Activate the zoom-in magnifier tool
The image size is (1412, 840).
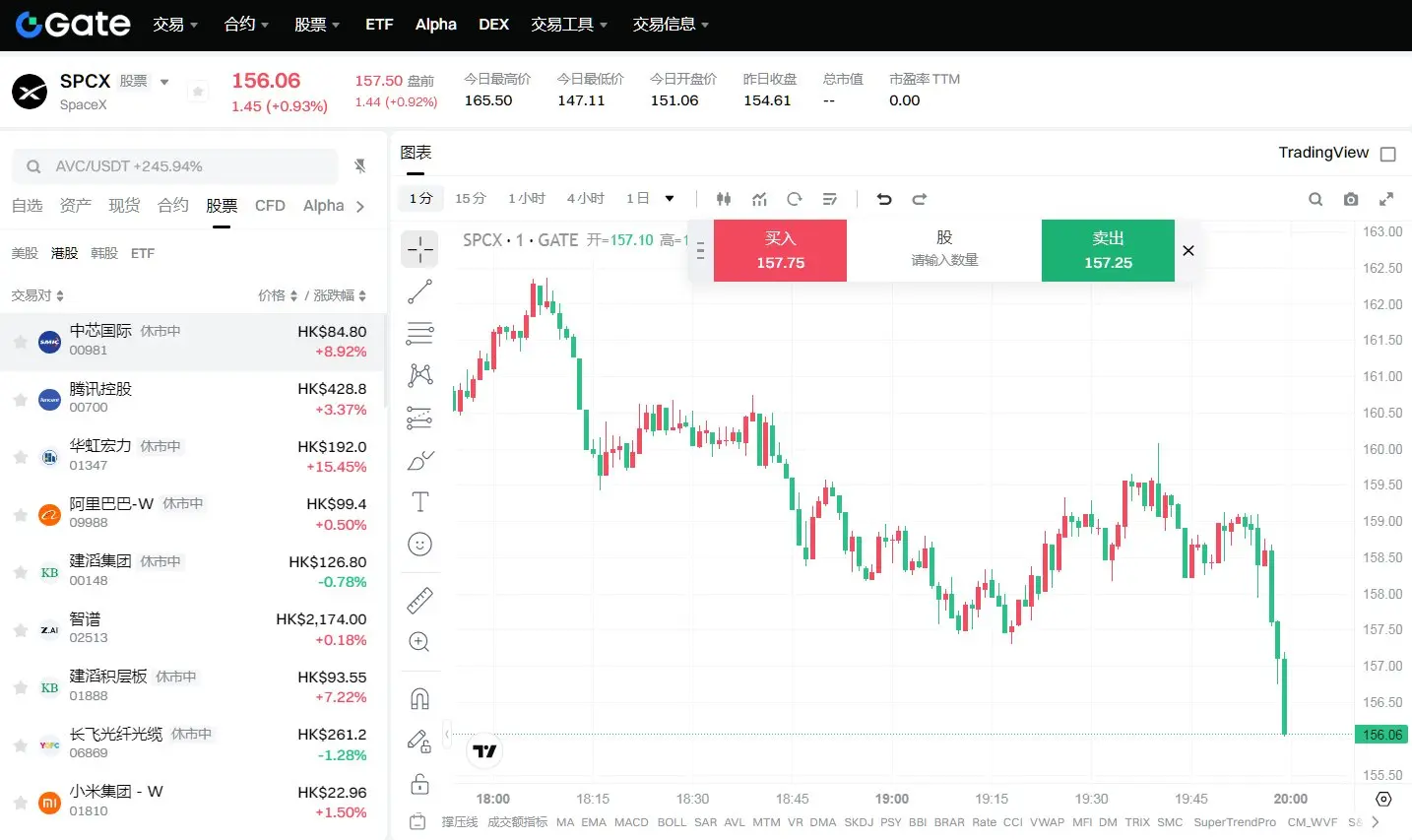click(x=420, y=642)
